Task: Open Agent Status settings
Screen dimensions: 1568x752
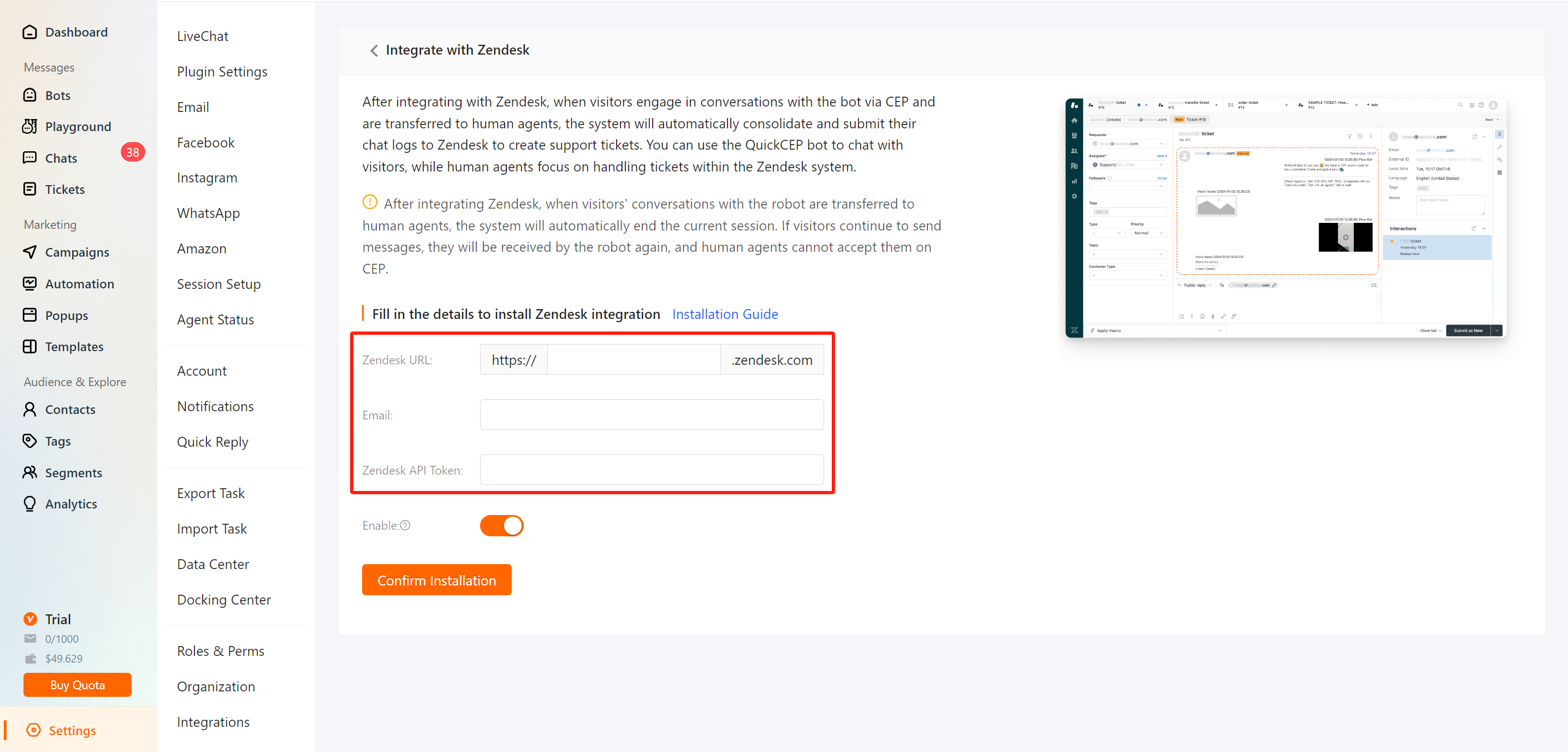Action: 216,319
